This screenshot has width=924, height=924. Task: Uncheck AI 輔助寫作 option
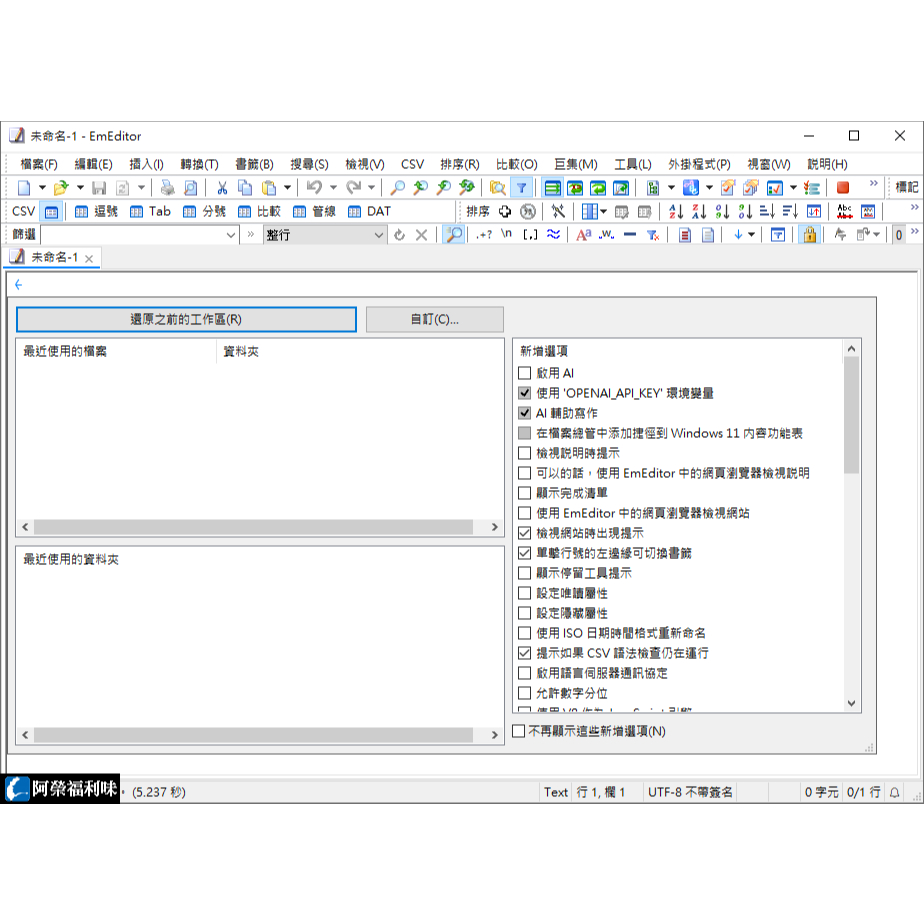coord(524,413)
